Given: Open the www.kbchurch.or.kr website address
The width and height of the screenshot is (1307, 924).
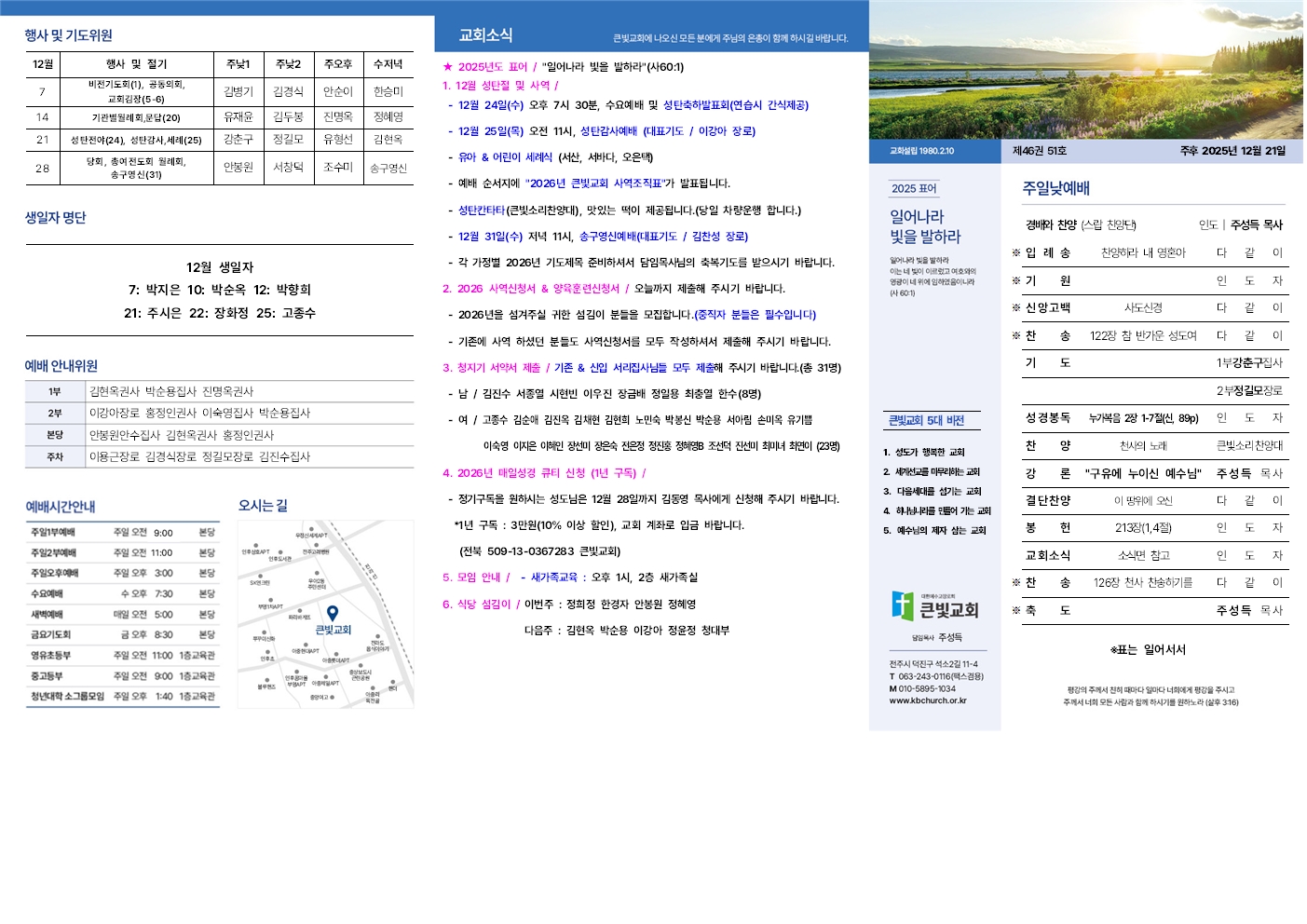Looking at the screenshot, I should (x=928, y=700).
